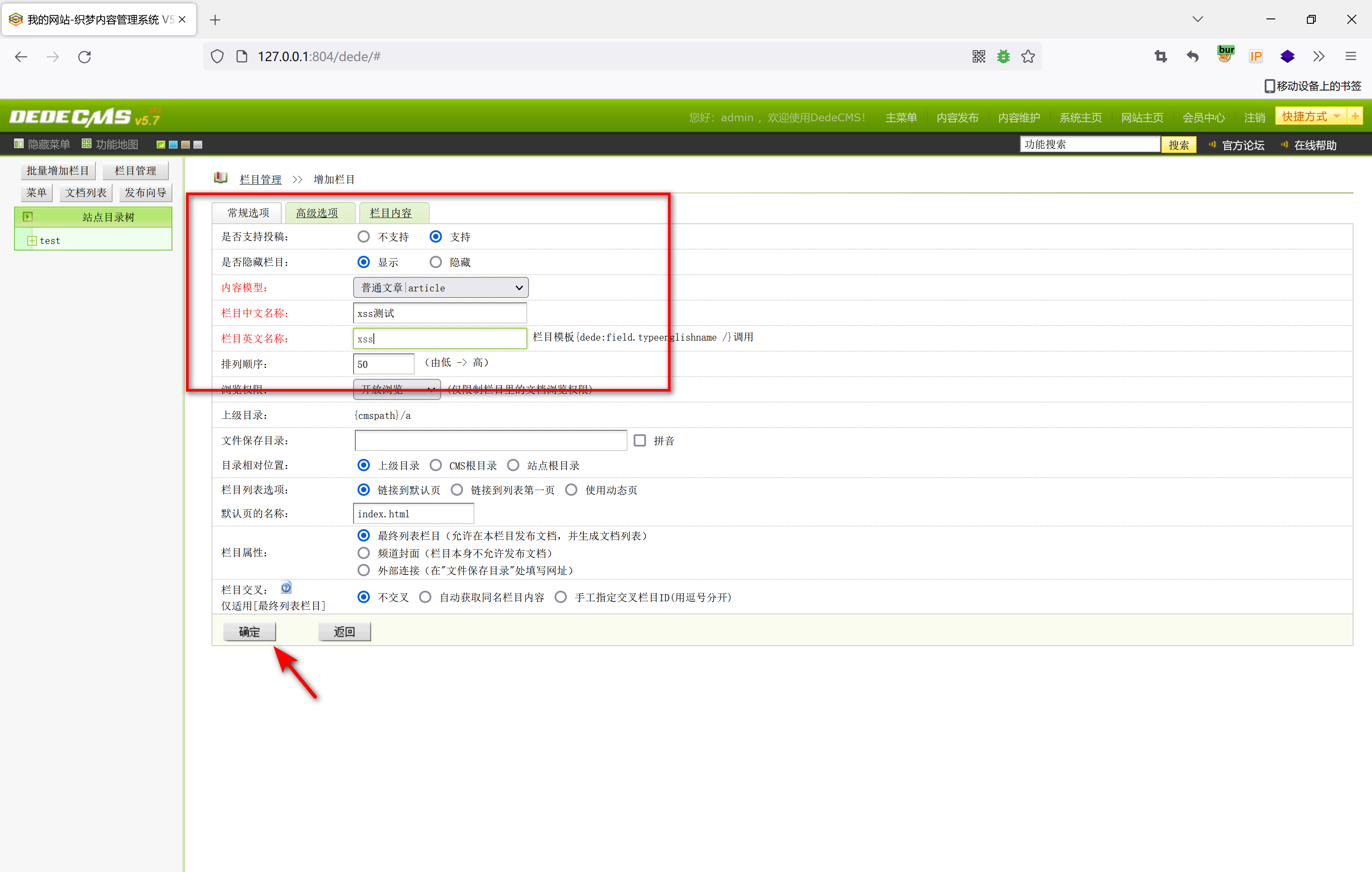Click the crop screenshot icon in toolbar

point(1160,56)
